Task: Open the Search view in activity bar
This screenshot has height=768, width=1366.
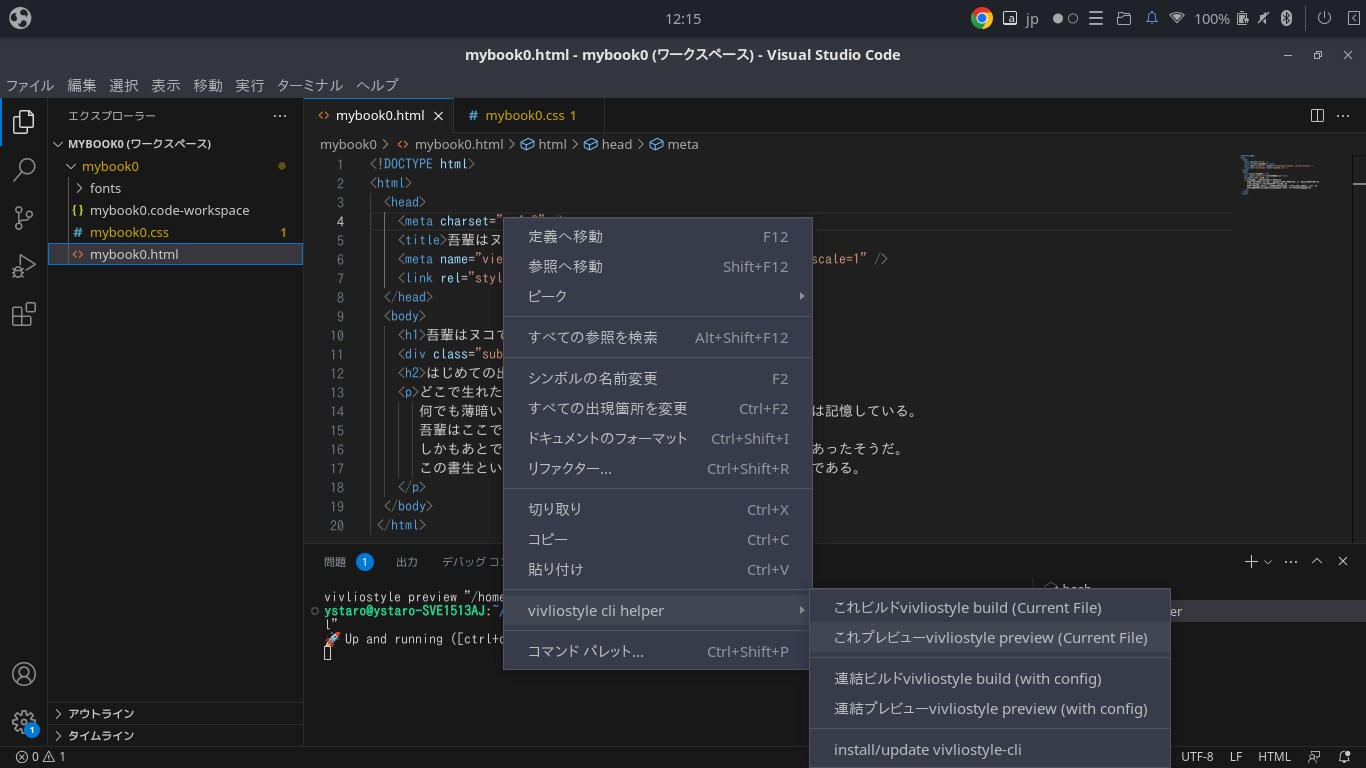Action: (x=24, y=170)
